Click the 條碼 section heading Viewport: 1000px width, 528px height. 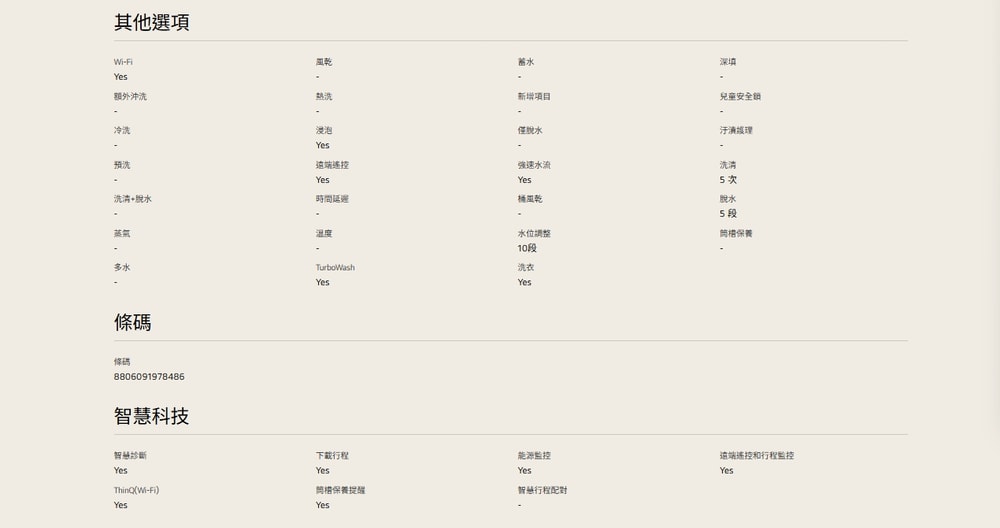click(x=133, y=322)
